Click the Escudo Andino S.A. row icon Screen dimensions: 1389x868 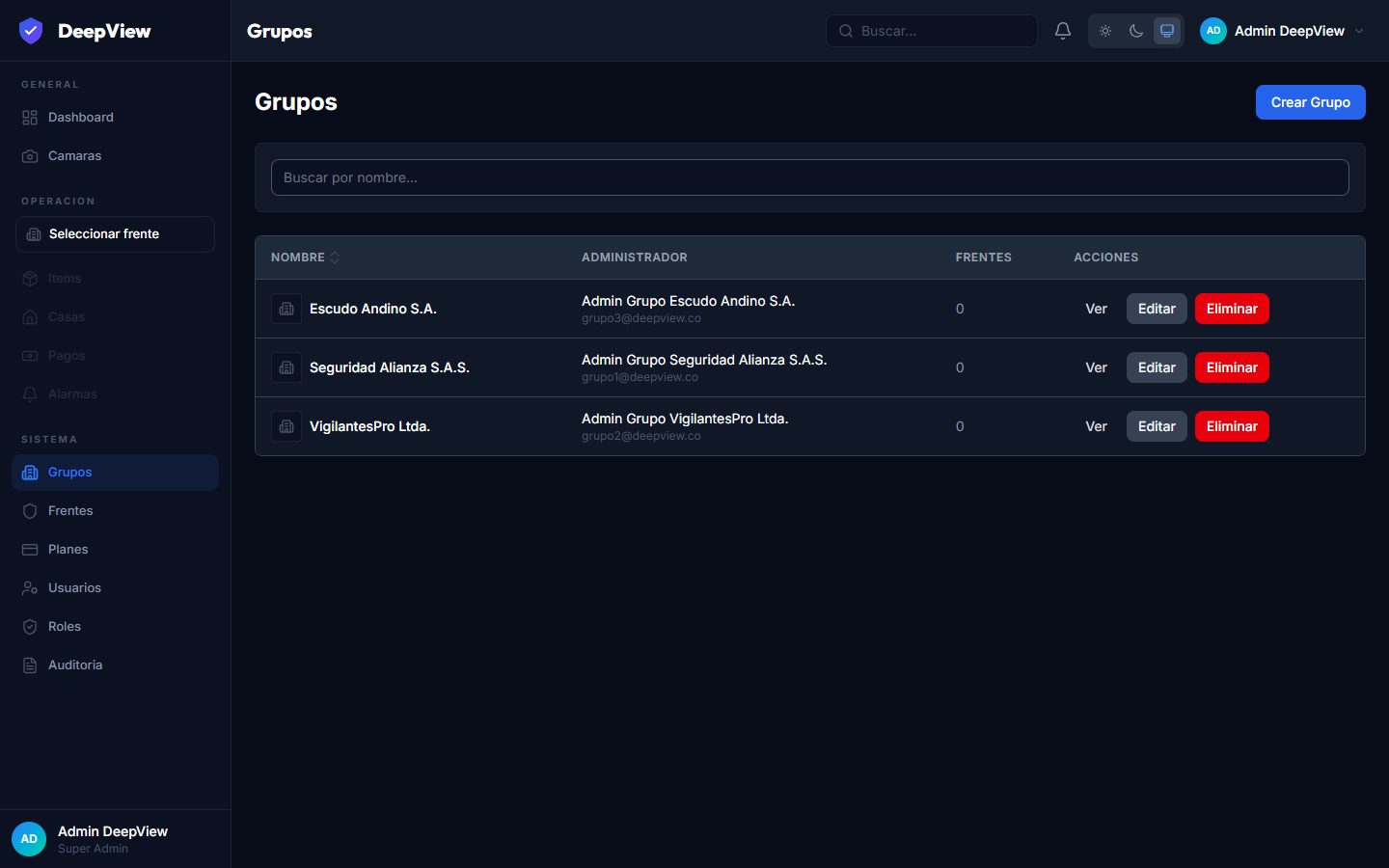coord(286,309)
